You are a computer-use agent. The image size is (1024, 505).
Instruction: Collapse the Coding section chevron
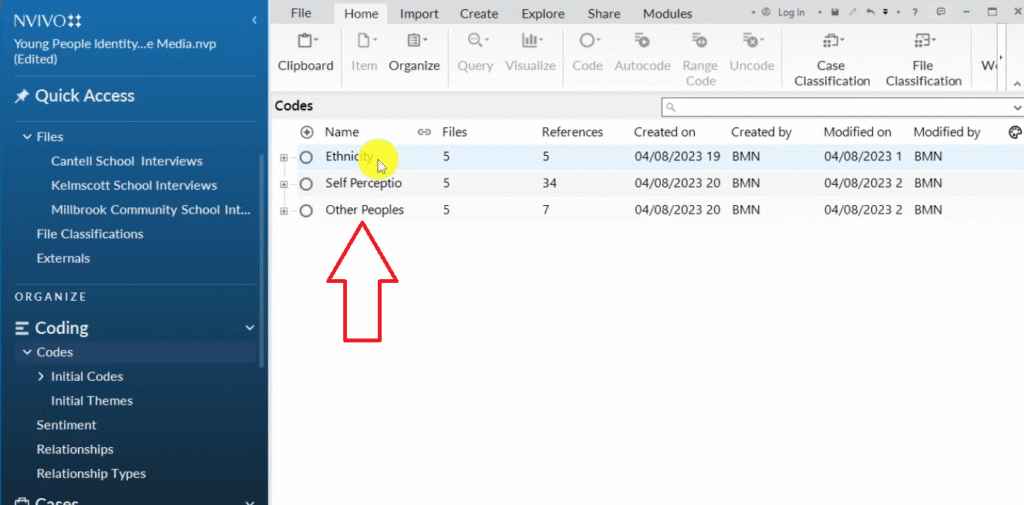point(250,328)
